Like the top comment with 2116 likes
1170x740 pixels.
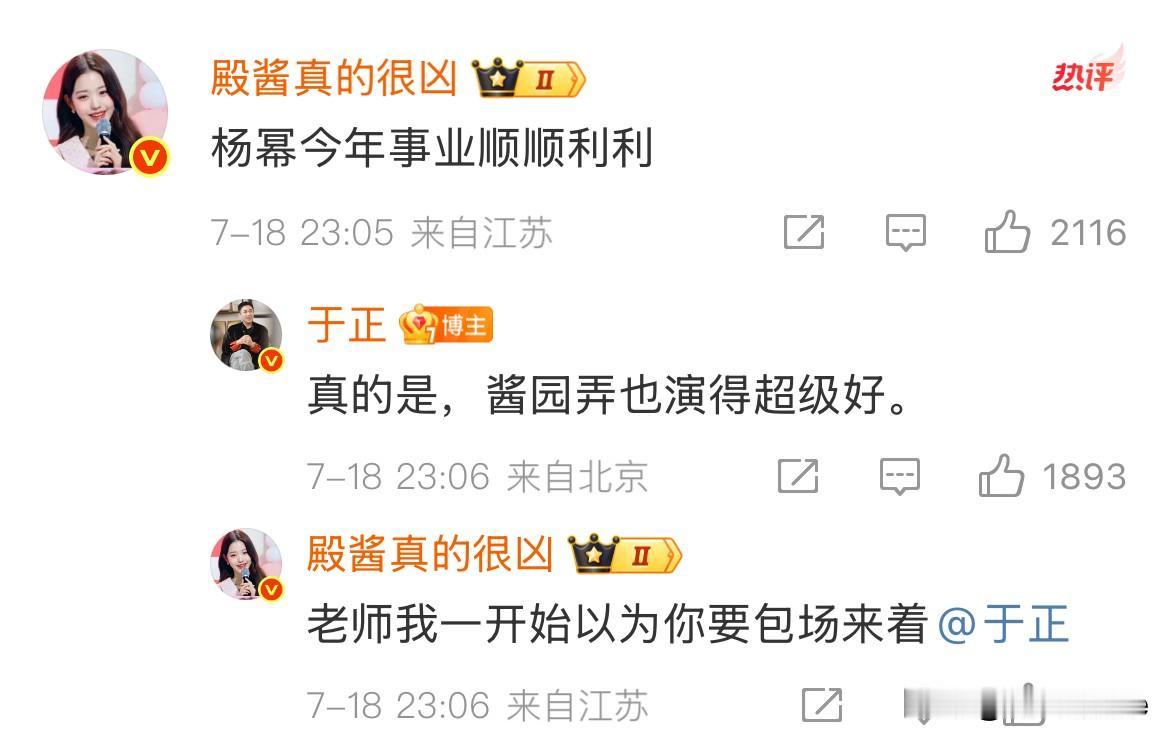pyautogui.click(x=1007, y=231)
